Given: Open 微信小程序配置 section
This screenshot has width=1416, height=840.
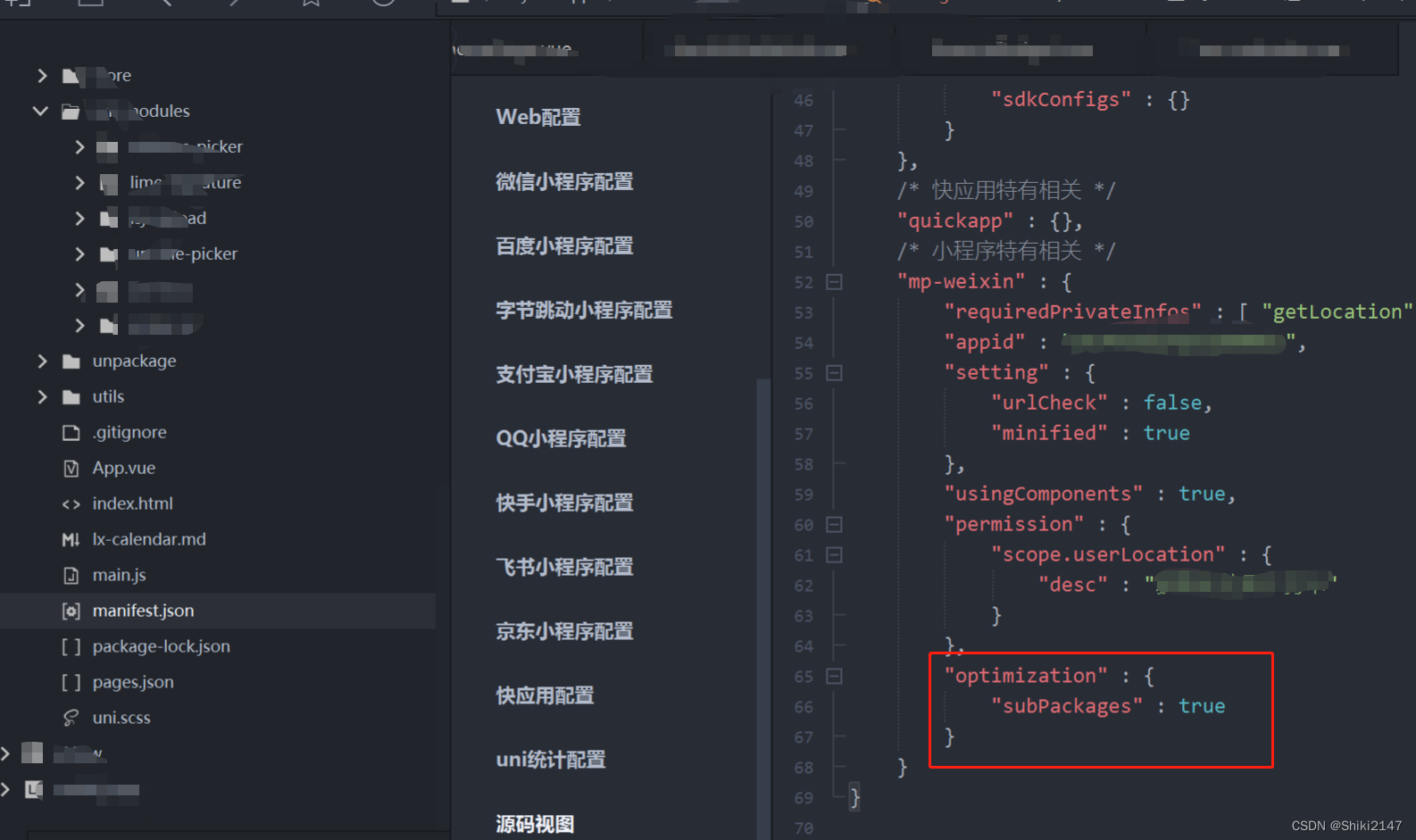Looking at the screenshot, I should click(x=564, y=181).
